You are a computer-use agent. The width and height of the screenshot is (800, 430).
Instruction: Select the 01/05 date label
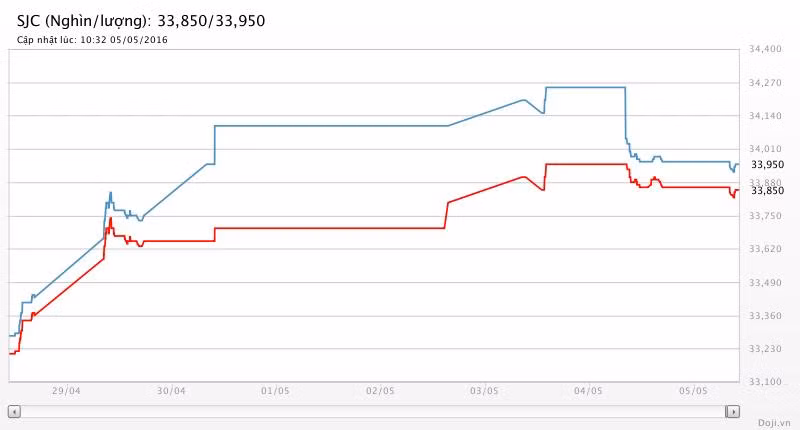coord(275,391)
